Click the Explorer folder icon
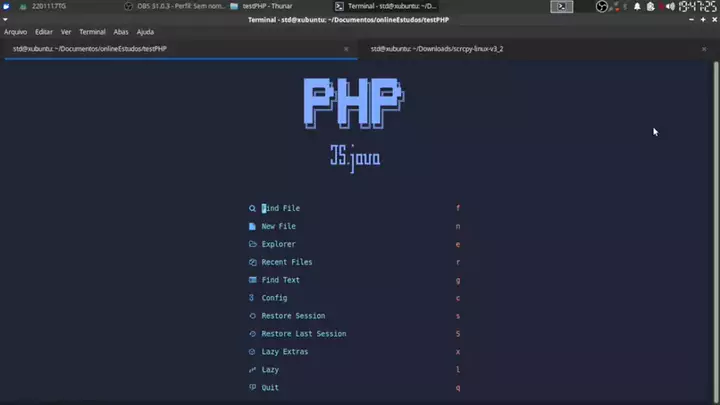 (253, 244)
